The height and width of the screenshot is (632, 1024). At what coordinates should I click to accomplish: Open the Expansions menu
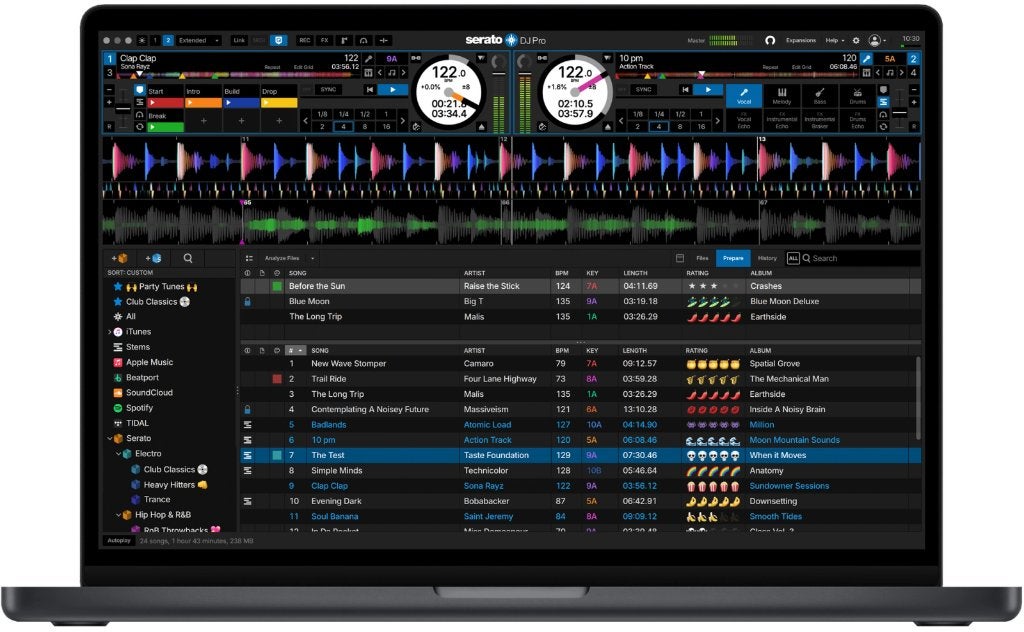tap(801, 40)
